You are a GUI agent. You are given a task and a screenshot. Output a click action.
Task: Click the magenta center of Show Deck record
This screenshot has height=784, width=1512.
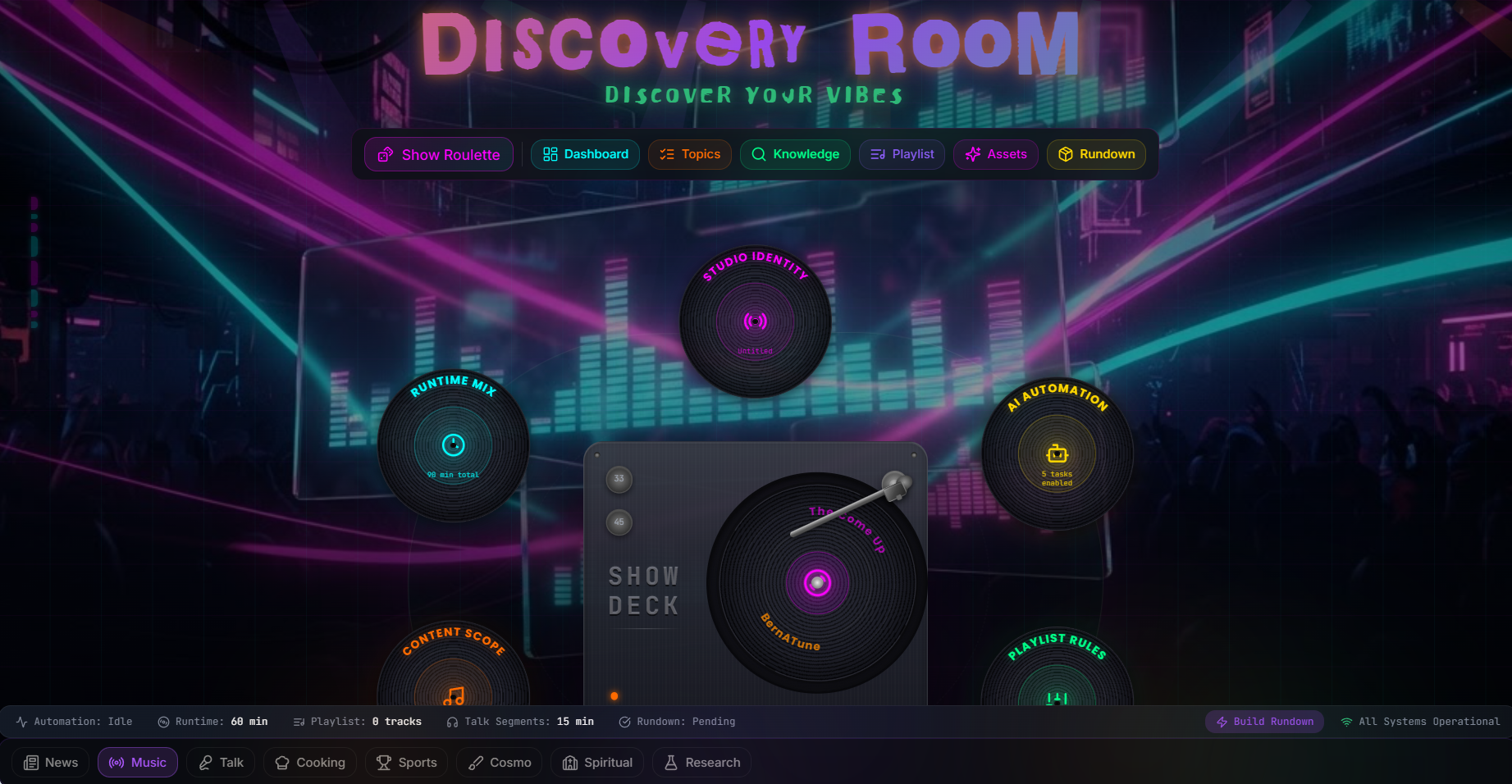click(x=817, y=583)
